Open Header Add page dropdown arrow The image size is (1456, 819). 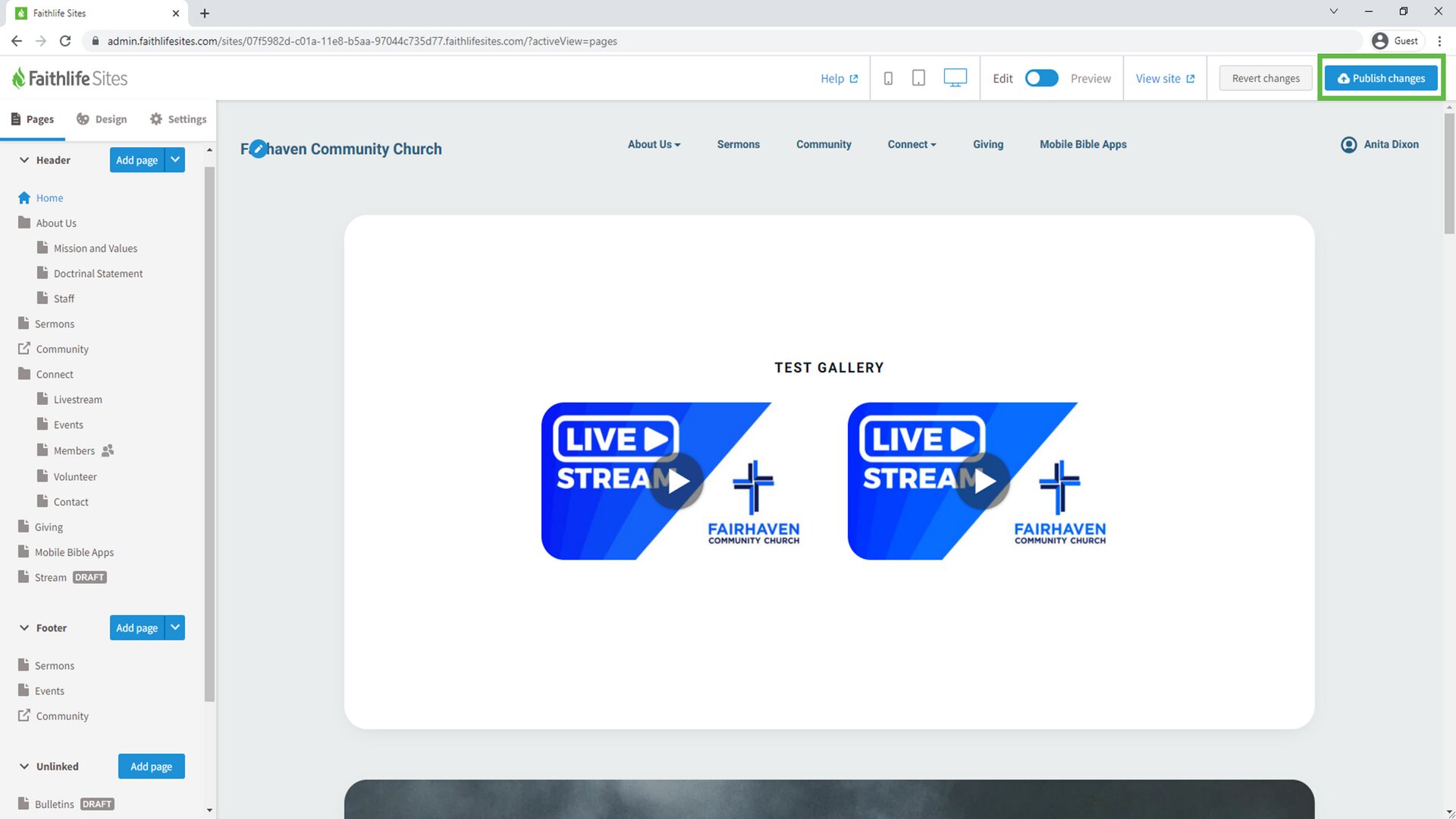(x=175, y=160)
